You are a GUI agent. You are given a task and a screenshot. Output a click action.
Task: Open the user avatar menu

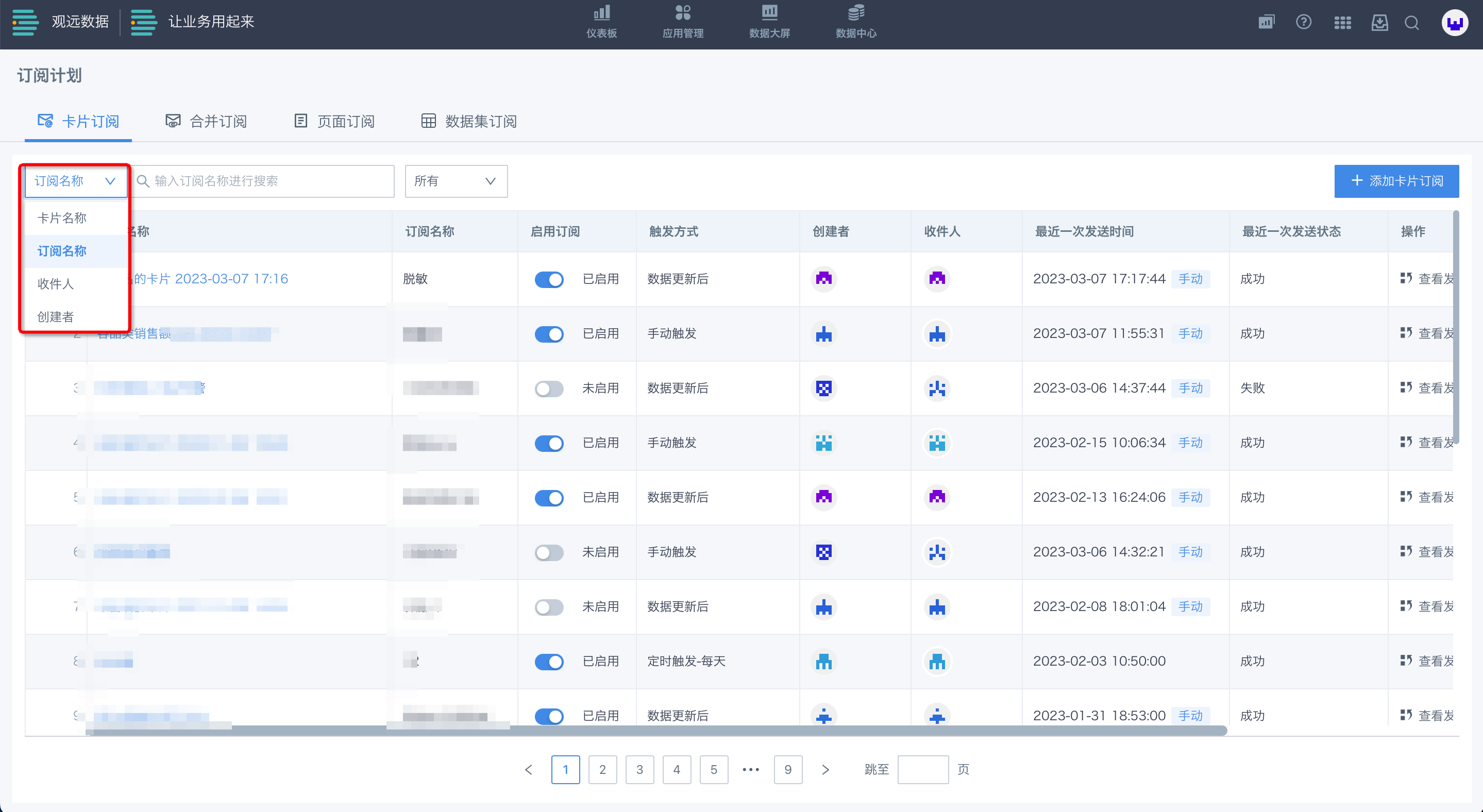pyautogui.click(x=1454, y=23)
